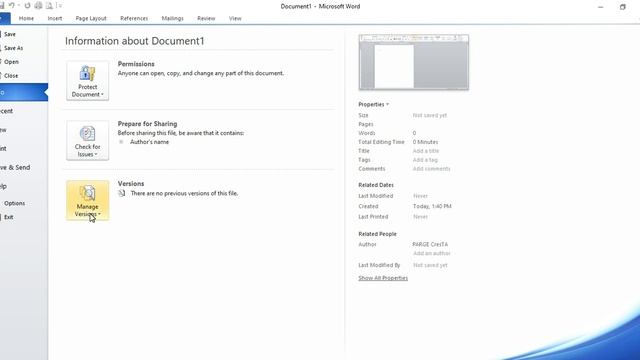
Task: Click the Undo icon in quick access toolbar
Action: tap(11, 6)
